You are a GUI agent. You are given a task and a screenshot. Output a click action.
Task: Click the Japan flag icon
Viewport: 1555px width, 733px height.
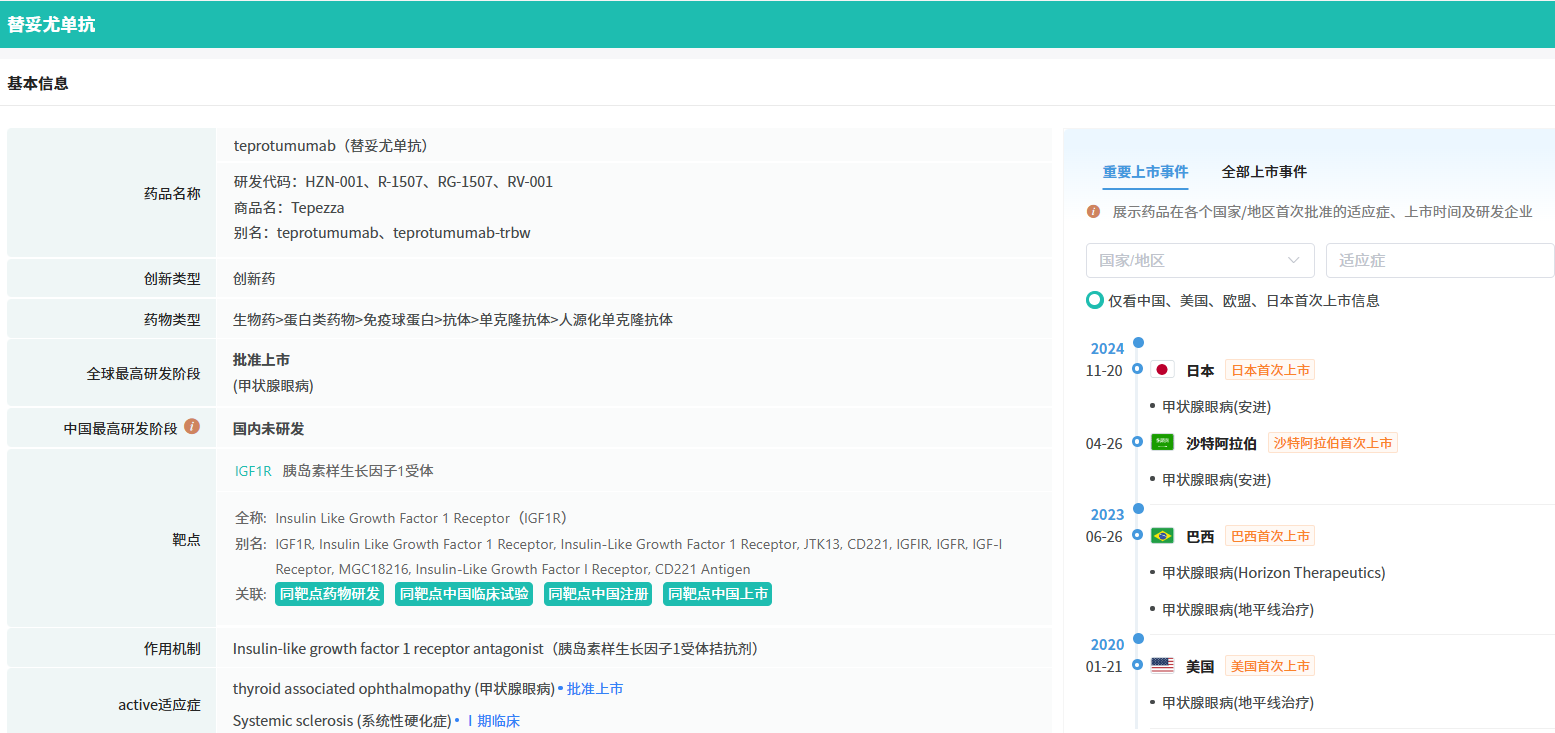click(x=1161, y=370)
